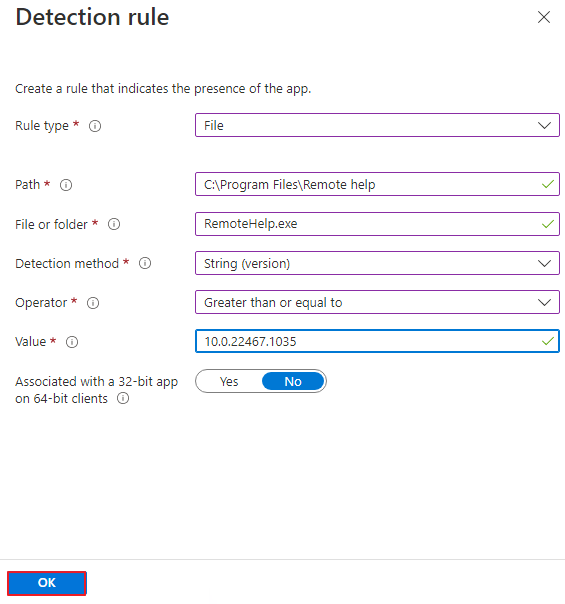Click the Rule type dropdown chevron arrow
The width and height of the screenshot is (565, 604).
pos(544,126)
